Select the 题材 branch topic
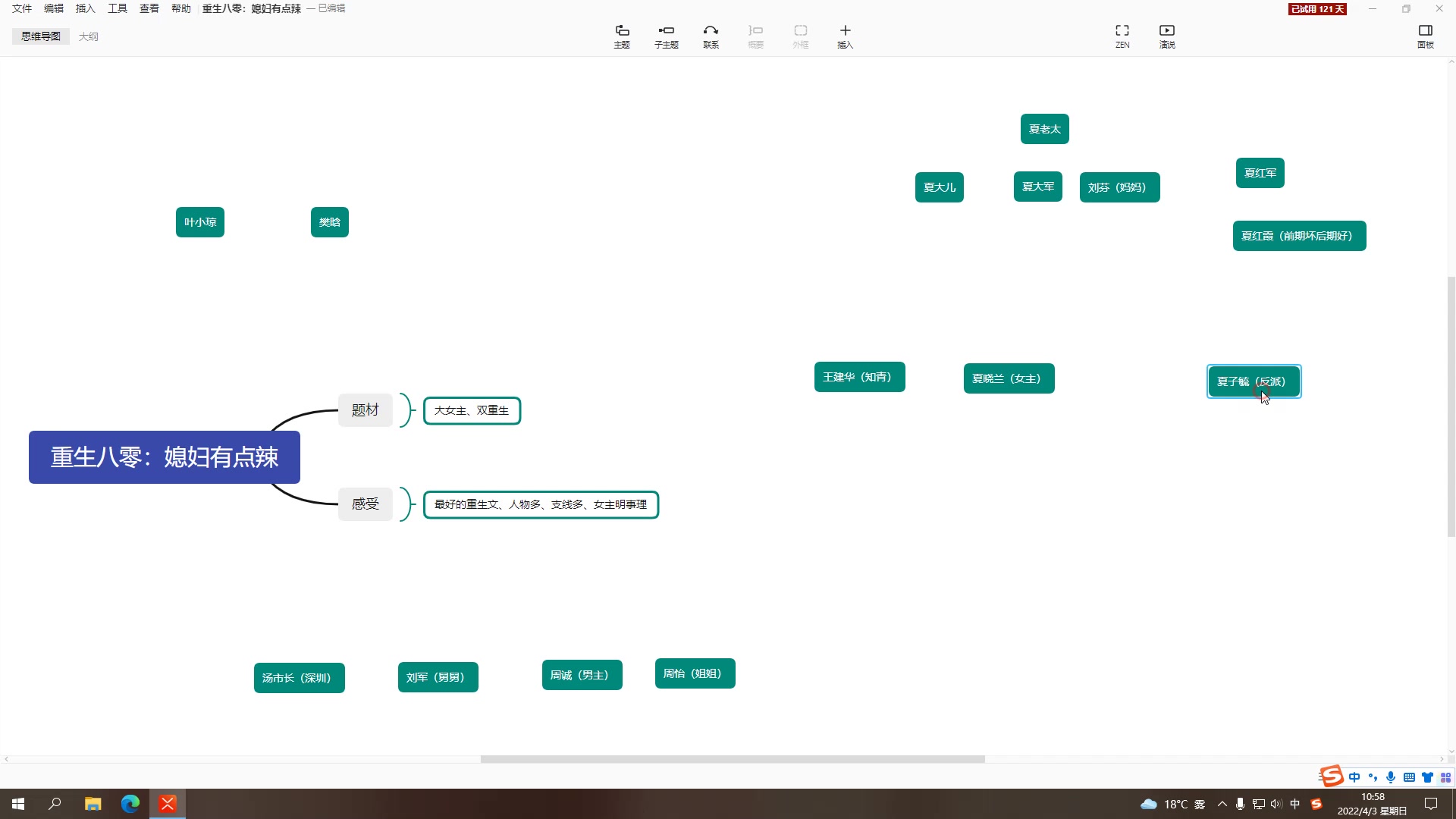The image size is (1456, 819). [366, 410]
